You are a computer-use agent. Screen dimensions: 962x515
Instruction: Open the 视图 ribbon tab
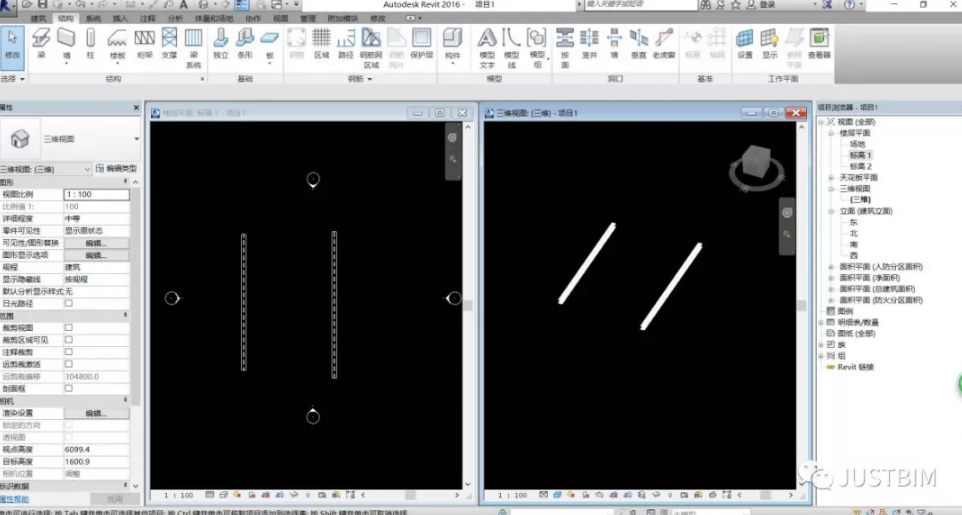[280, 18]
